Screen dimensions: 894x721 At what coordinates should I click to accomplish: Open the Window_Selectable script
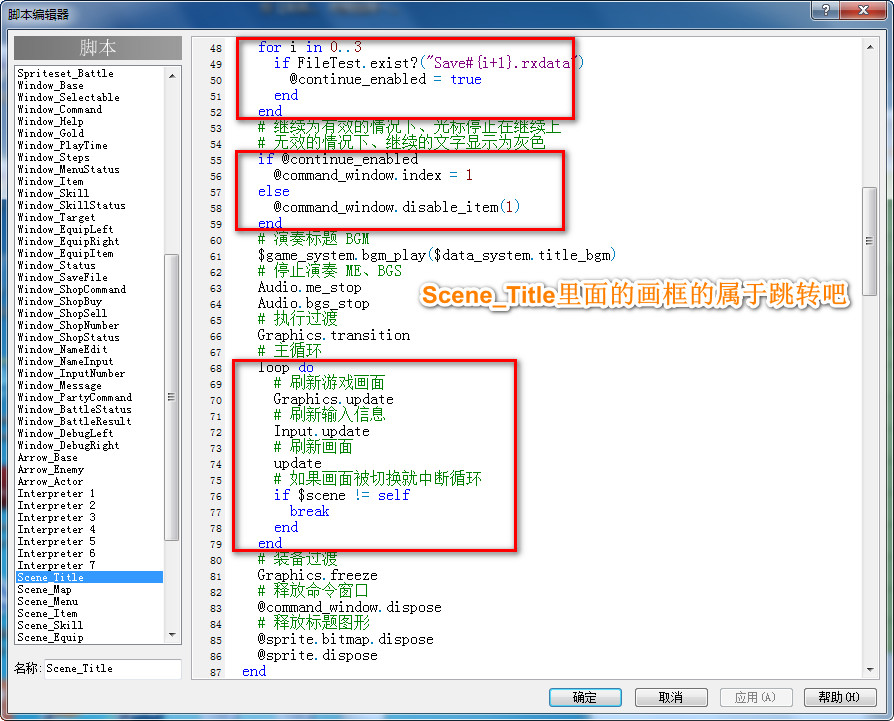tap(68, 97)
